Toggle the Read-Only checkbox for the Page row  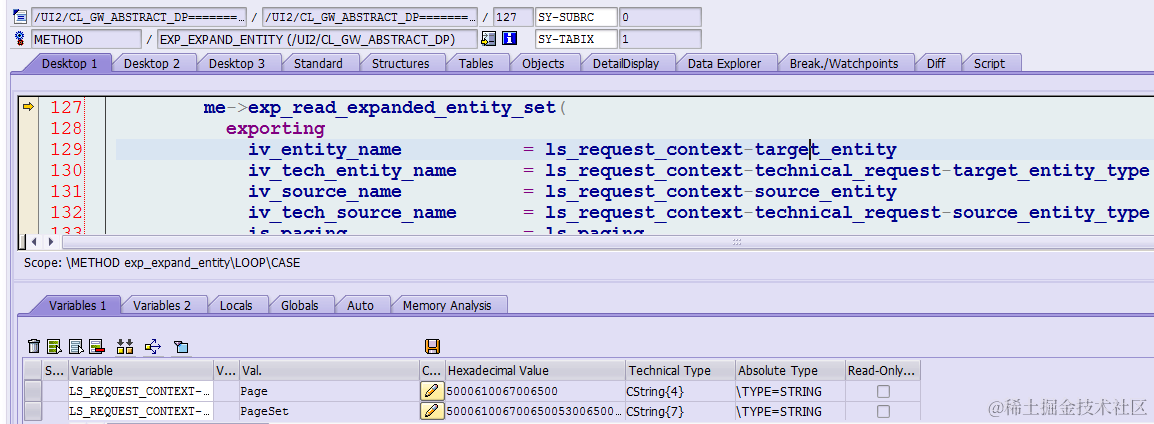(x=883, y=391)
